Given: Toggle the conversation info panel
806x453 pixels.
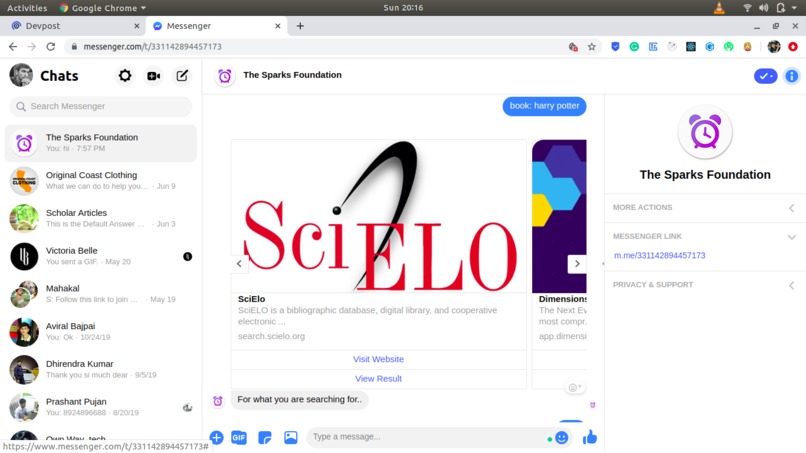Looking at the screenshot, I should coord(792,76).
